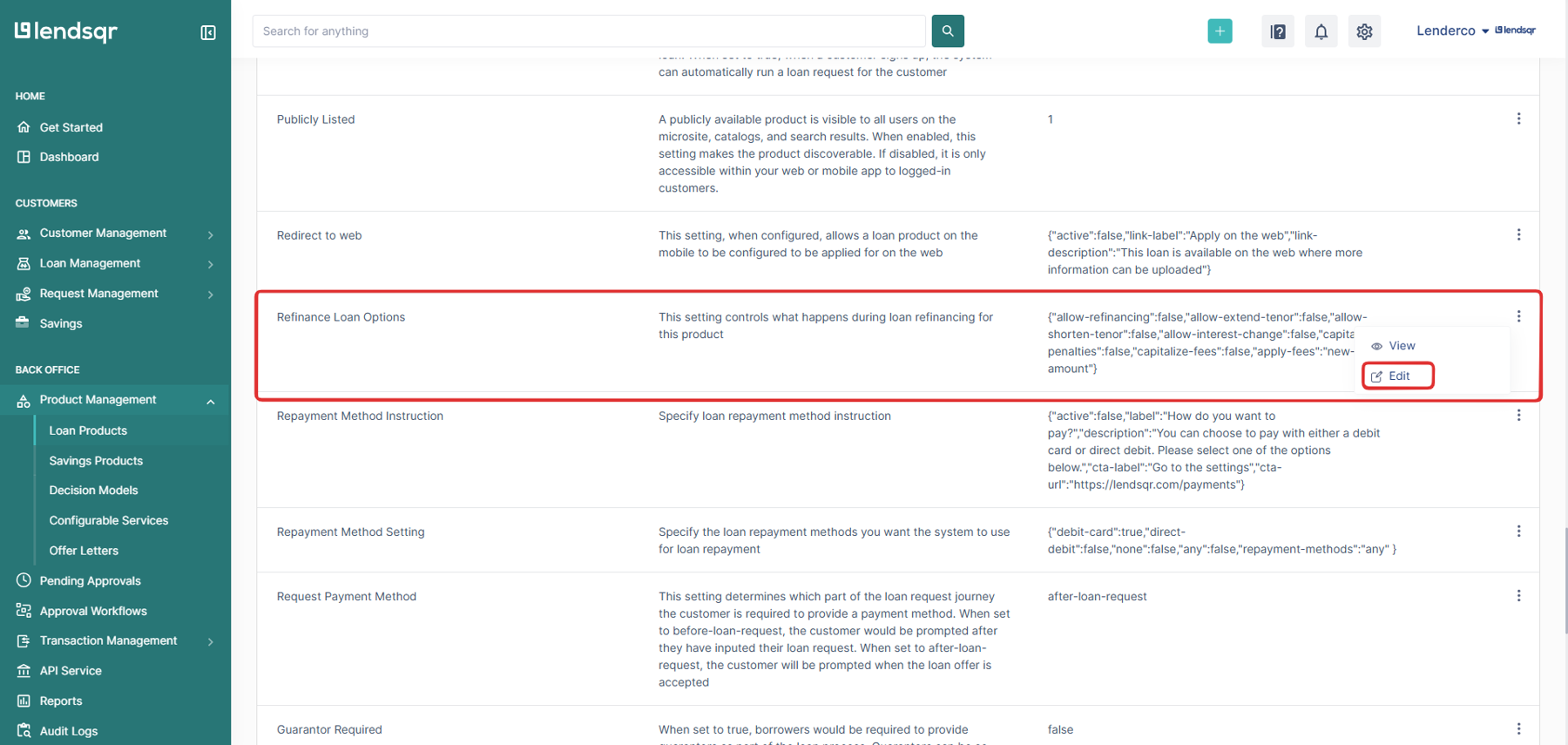Click the lendsqr logo in the sidebar
Screen dimensions: 1568x745
click(x=66, y=31)
